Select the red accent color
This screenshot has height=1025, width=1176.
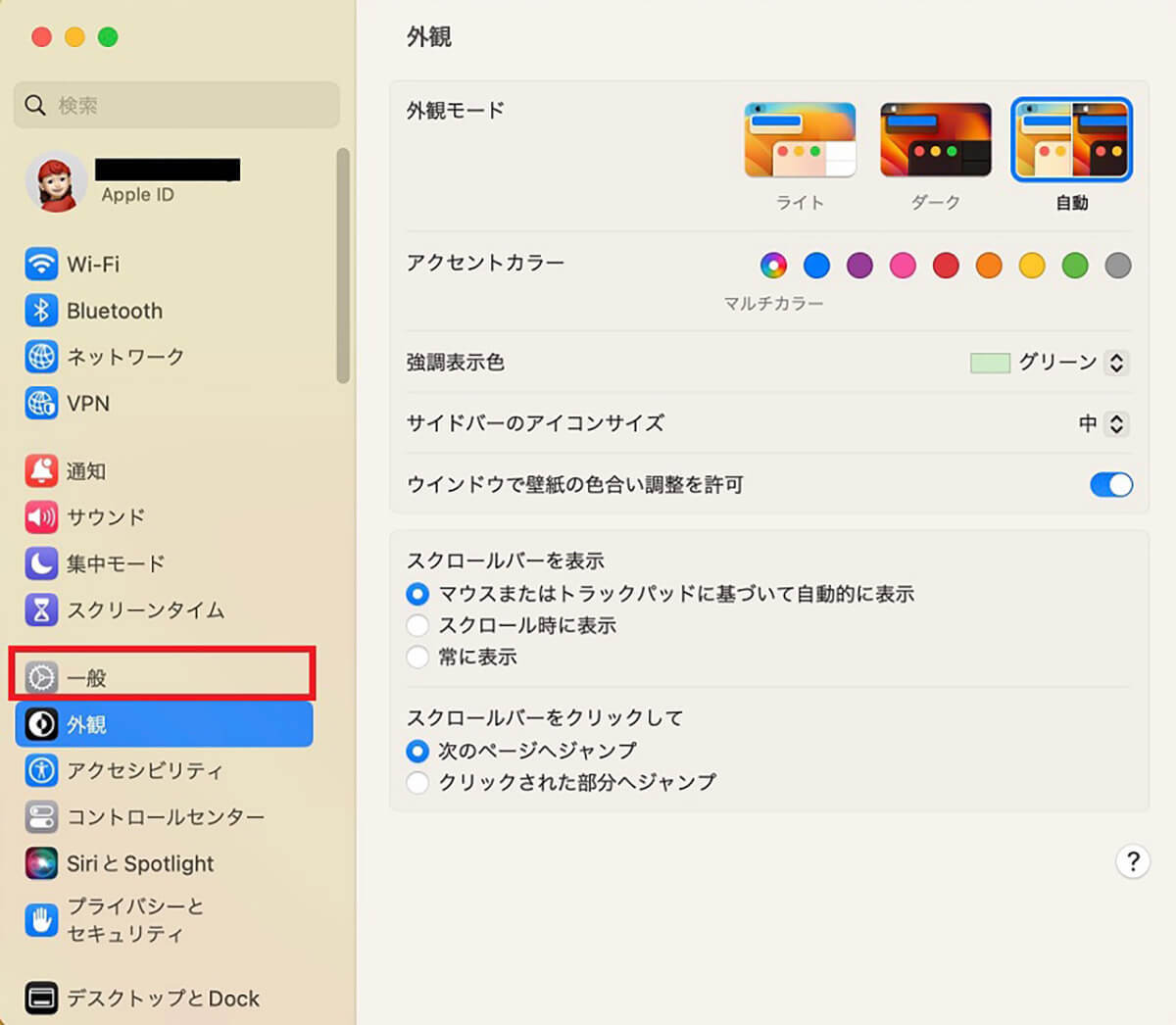tap(946, 265)
